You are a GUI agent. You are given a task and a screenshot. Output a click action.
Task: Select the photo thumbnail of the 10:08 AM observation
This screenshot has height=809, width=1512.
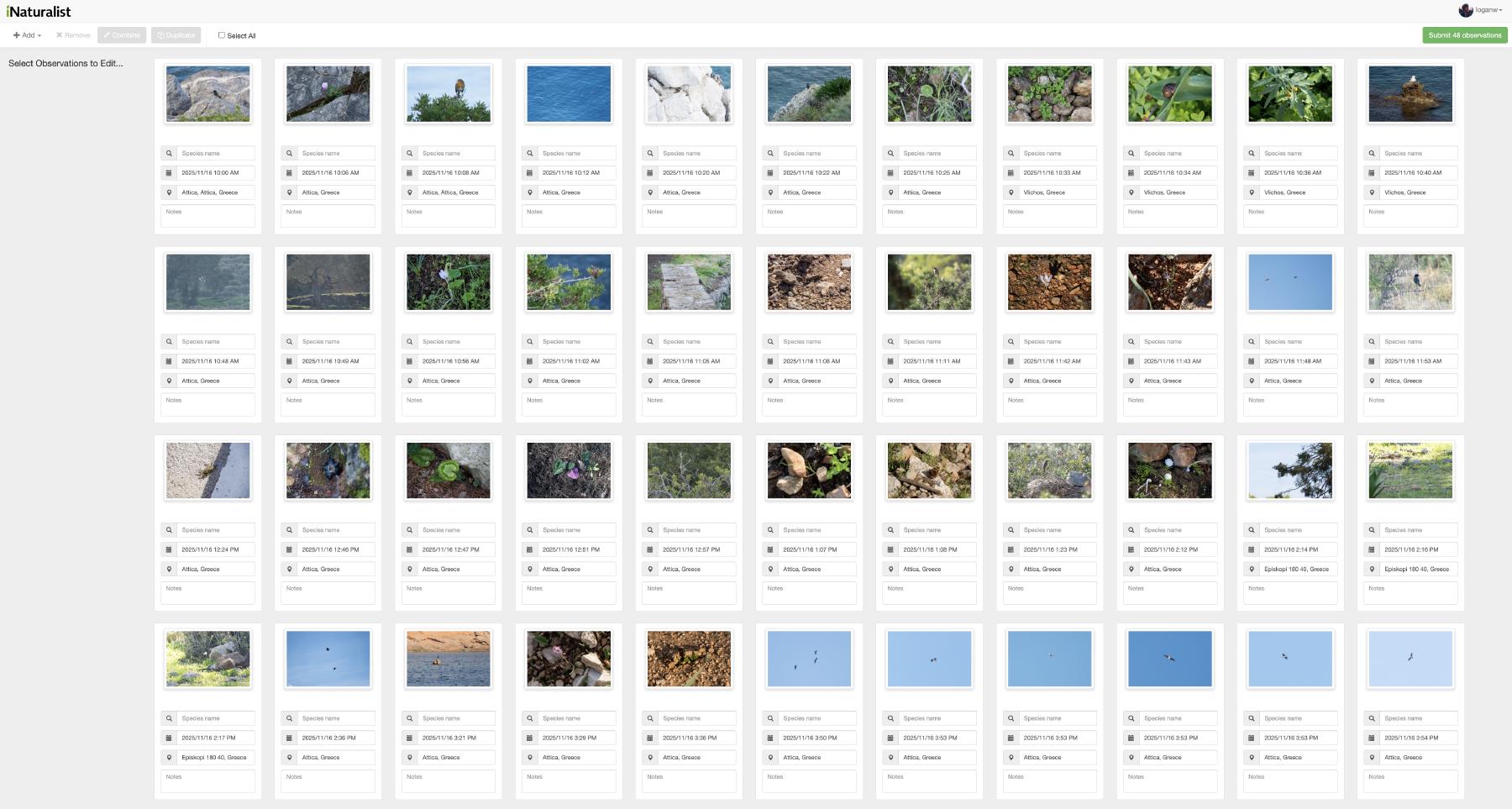(x=449, y=94)
